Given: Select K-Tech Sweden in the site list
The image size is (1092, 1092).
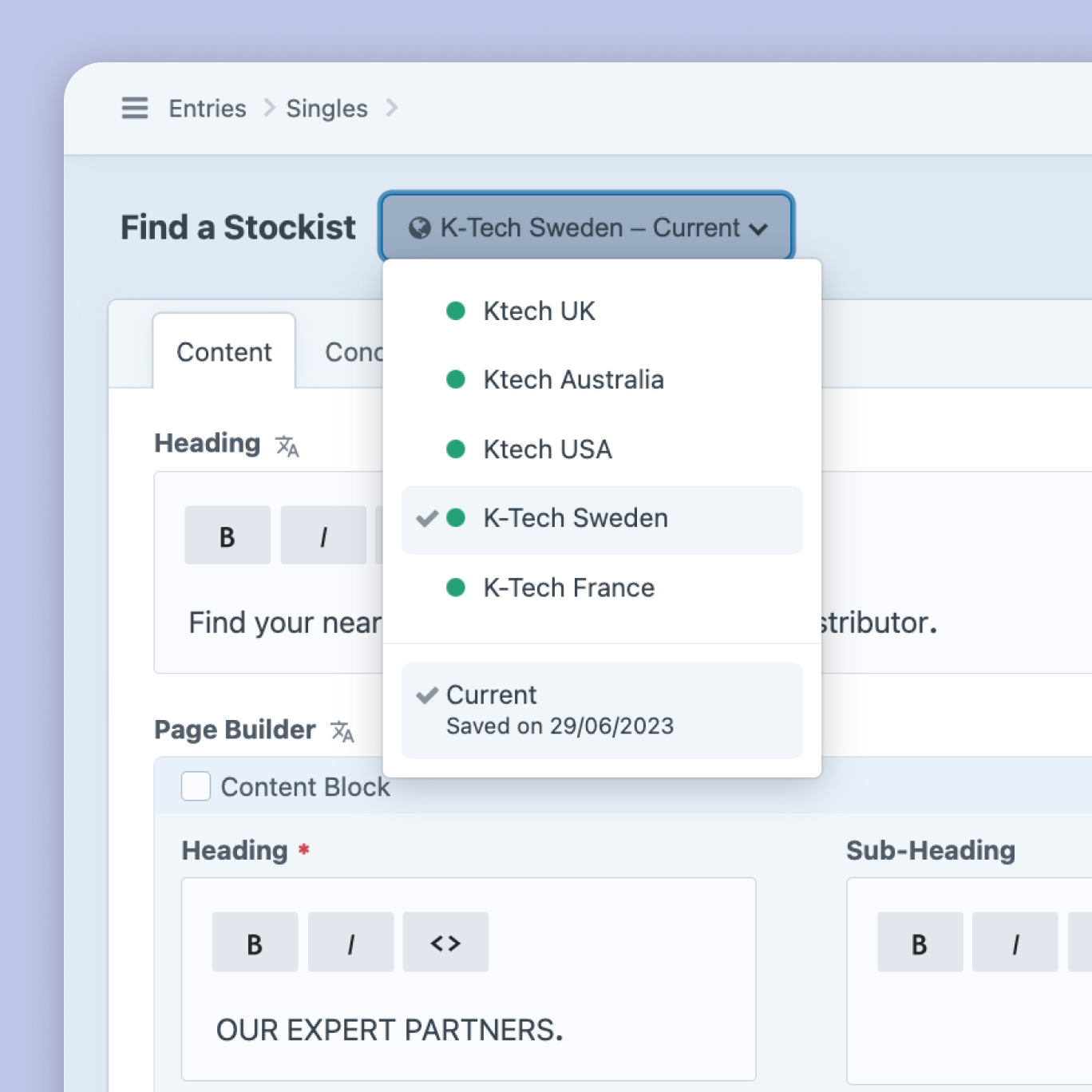Looking at the screenshot, I should (x=602, y=519).
